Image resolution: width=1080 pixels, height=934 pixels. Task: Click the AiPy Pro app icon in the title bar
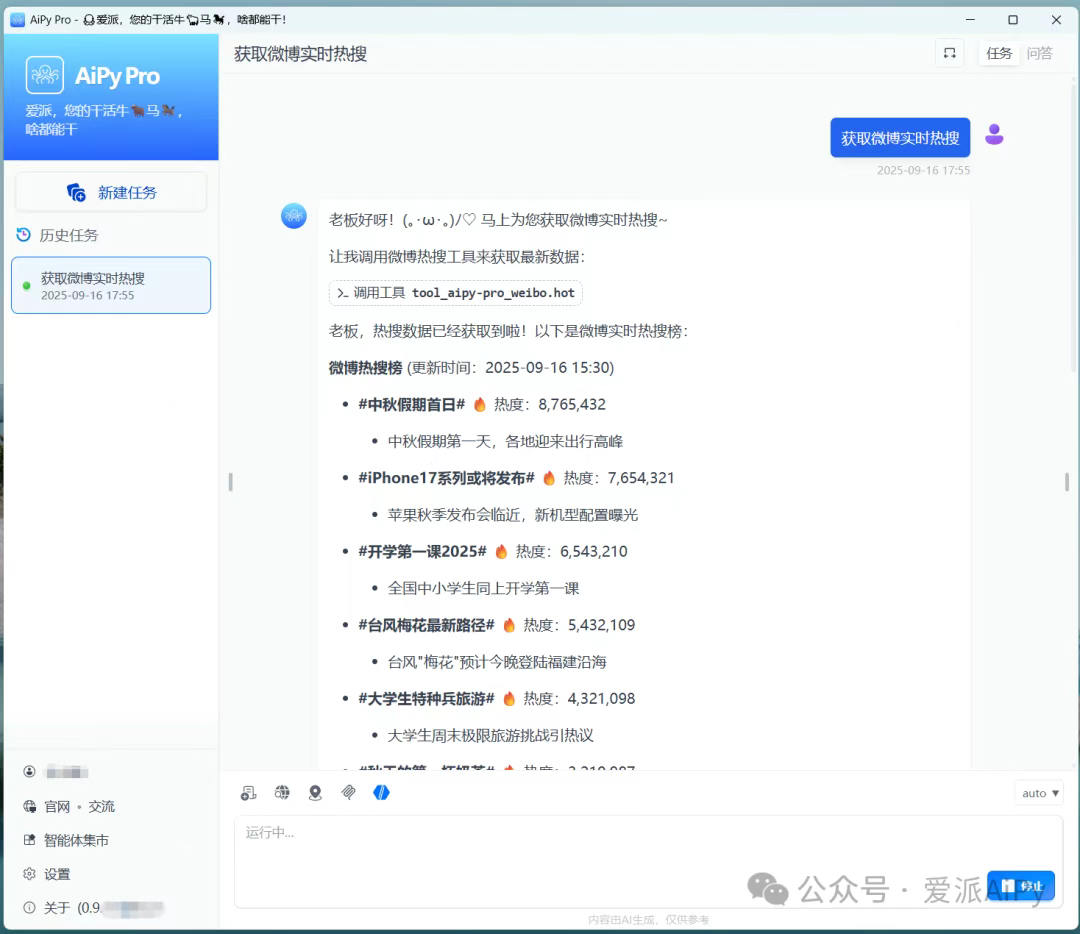click(x=17, y=19)
